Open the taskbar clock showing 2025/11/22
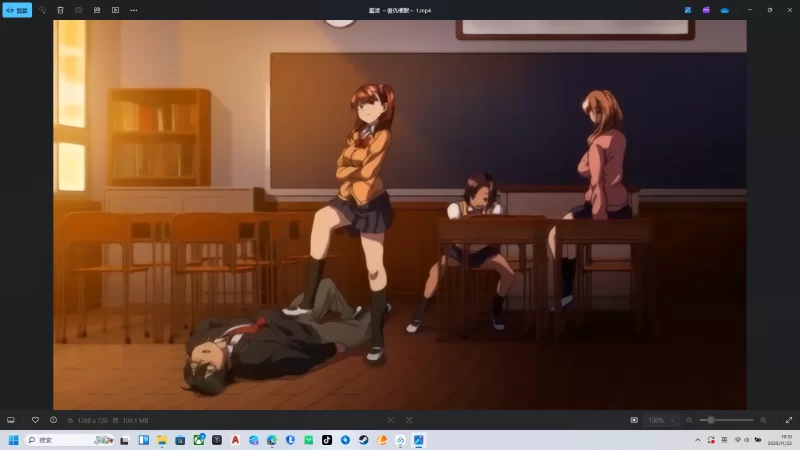The width and height of the screenshot is (800, 450). [780, 440]
